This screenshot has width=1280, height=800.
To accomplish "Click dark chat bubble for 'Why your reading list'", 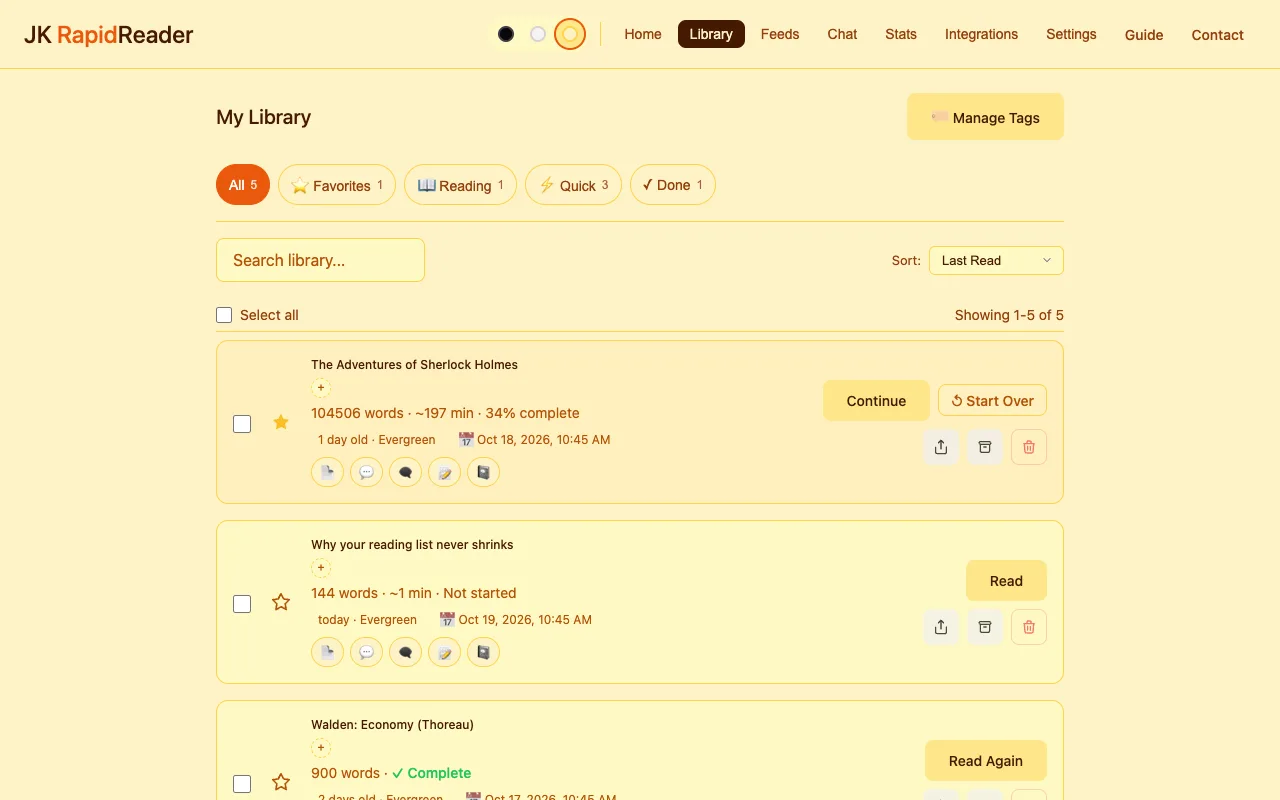I will pos(405,652).
